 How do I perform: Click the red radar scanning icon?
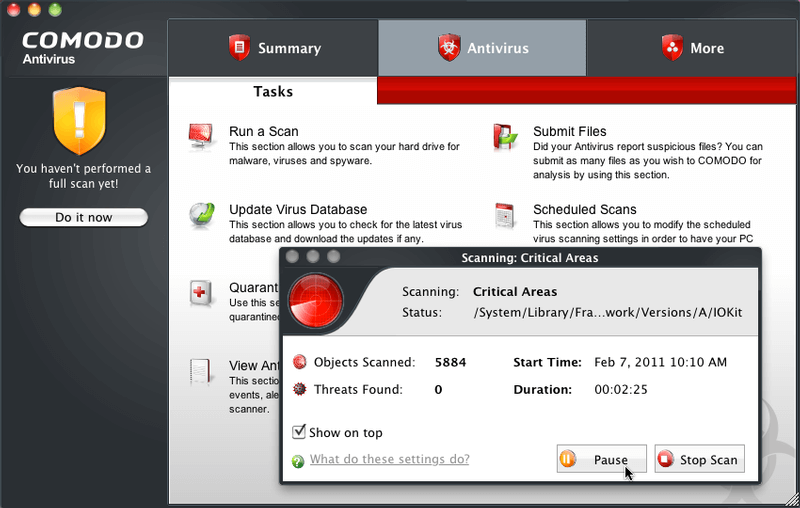pos(316,301)
